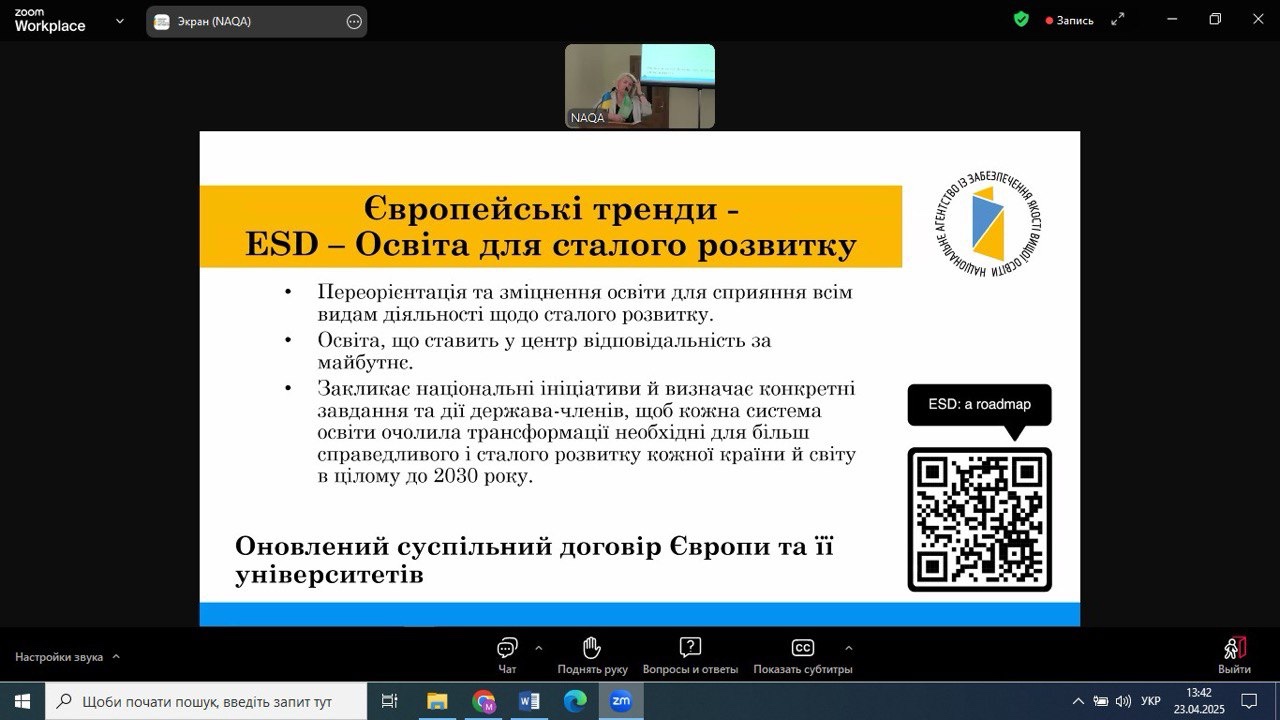The height and width of the screenshot is (720, 1280).
Task: Switch the УКР keyboard language indicator
Action: [1151, 701]
